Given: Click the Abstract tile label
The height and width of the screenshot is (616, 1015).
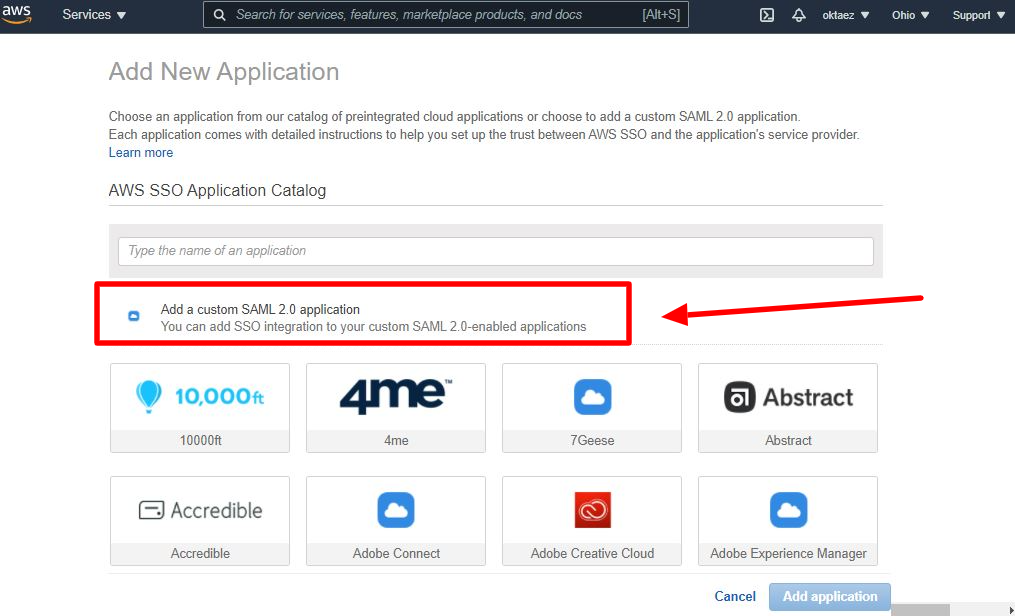Looking at the screenshot, I should pos(788,440).
